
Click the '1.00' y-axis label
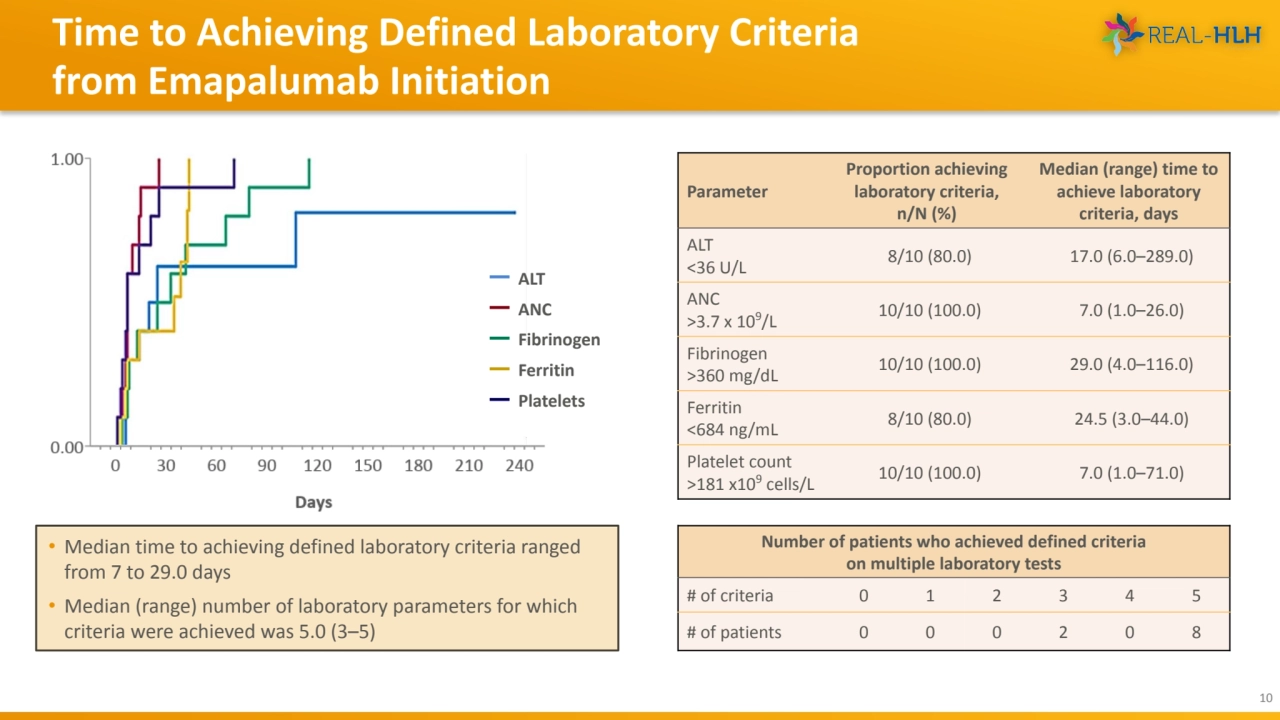pyautogui.click(x=67, y=159)
